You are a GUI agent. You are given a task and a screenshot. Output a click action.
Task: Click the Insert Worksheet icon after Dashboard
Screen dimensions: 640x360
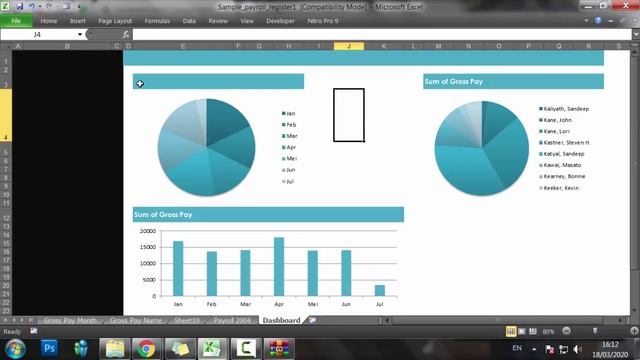(x=312, y=320)
